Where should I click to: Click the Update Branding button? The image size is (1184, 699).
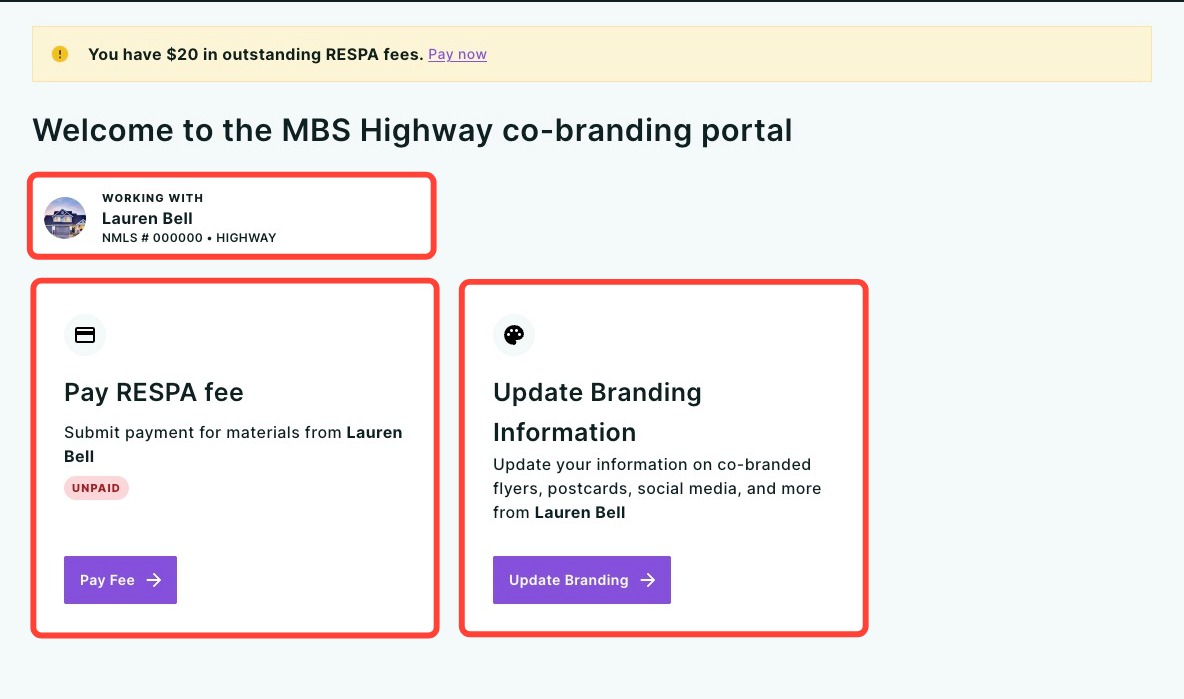(581, 580)
